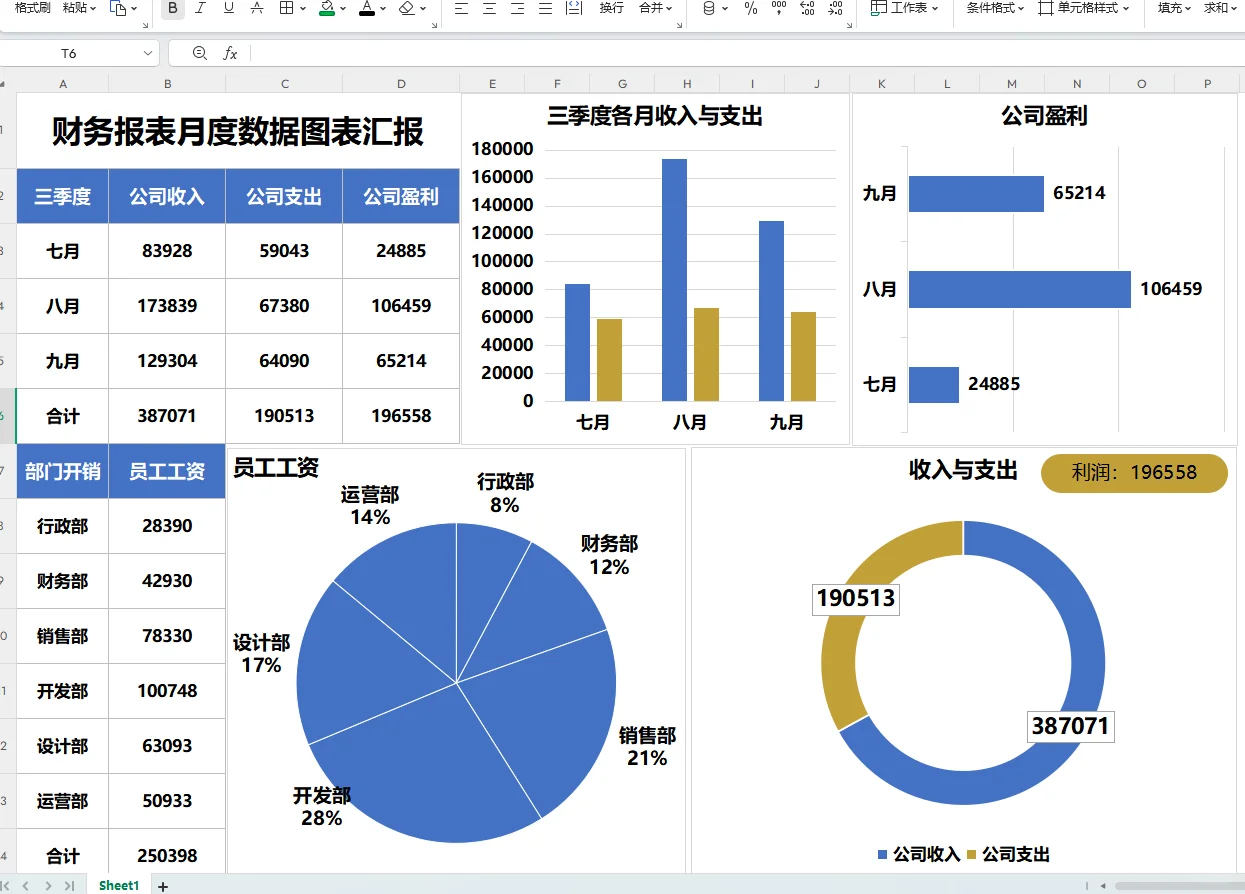1245x894 pixels.
Task: Switch to the Sheet1 tab
Action: [118, 885]
